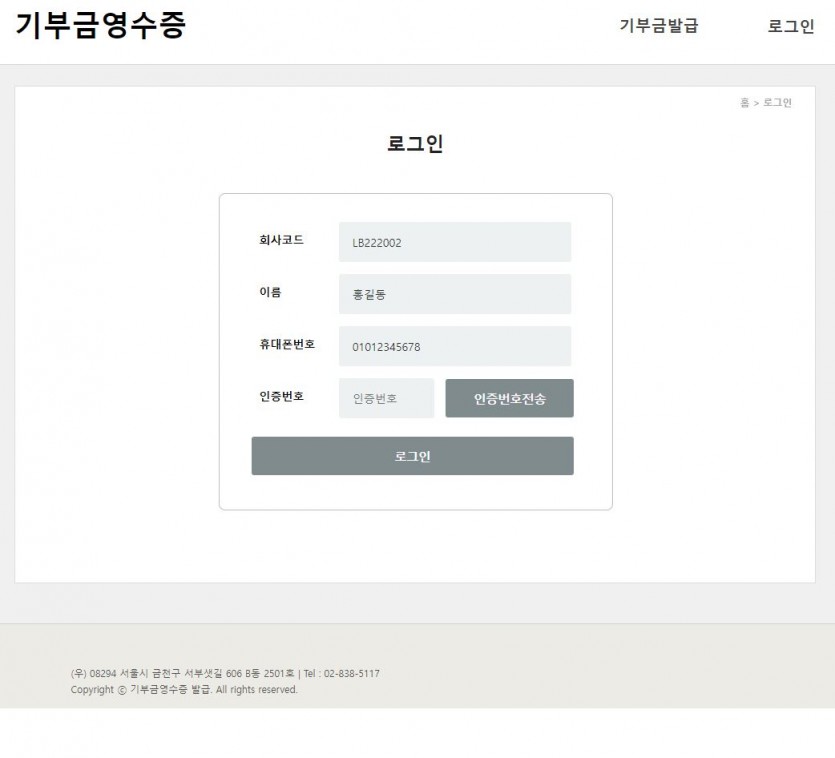
Task: Click the Copyright footer text
Action: (184, 689)
